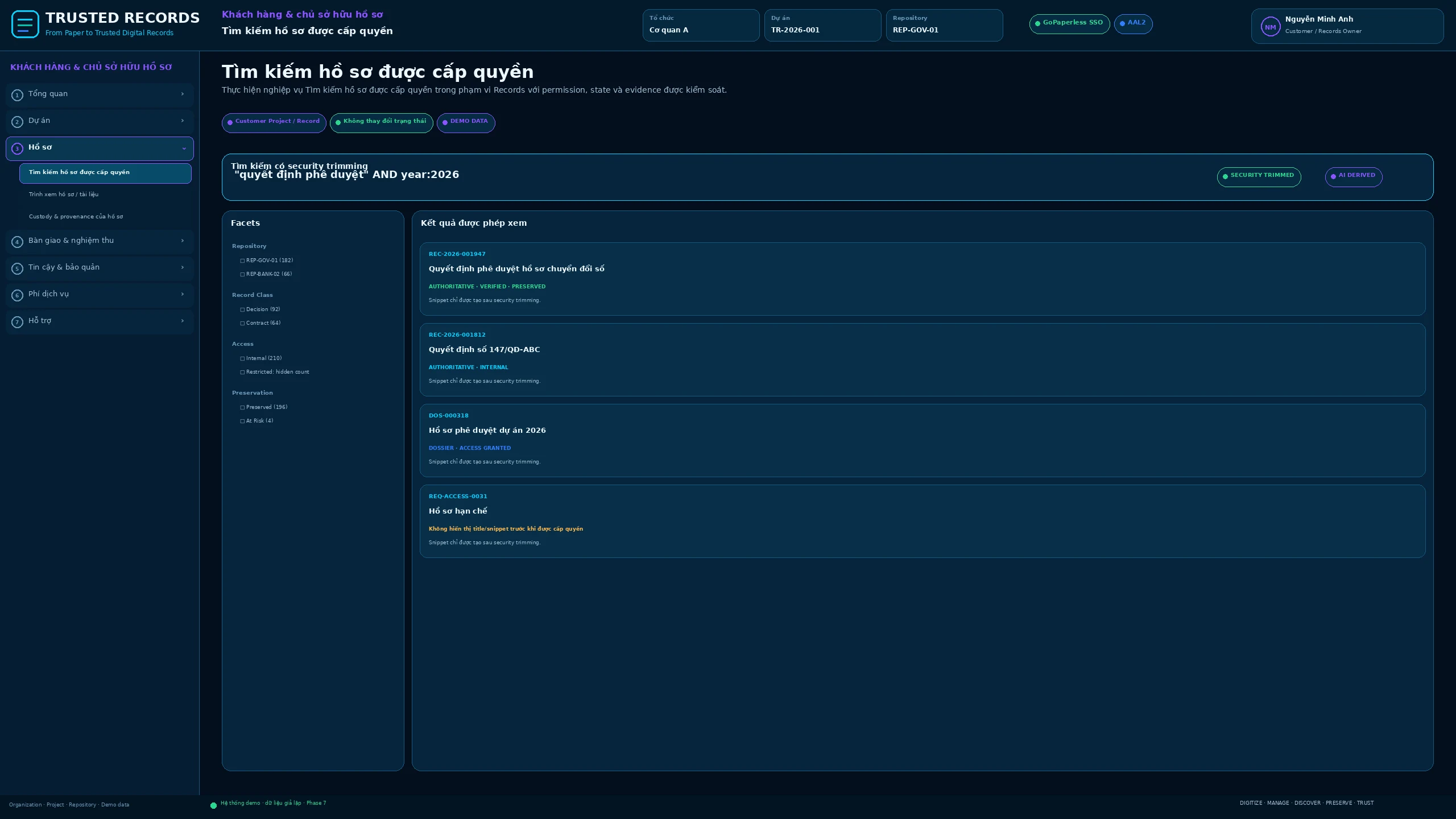The width and height of the screenshot is (1456, 819).
Task: Toggle the Decision (92) record class
Action: [242, 310]
